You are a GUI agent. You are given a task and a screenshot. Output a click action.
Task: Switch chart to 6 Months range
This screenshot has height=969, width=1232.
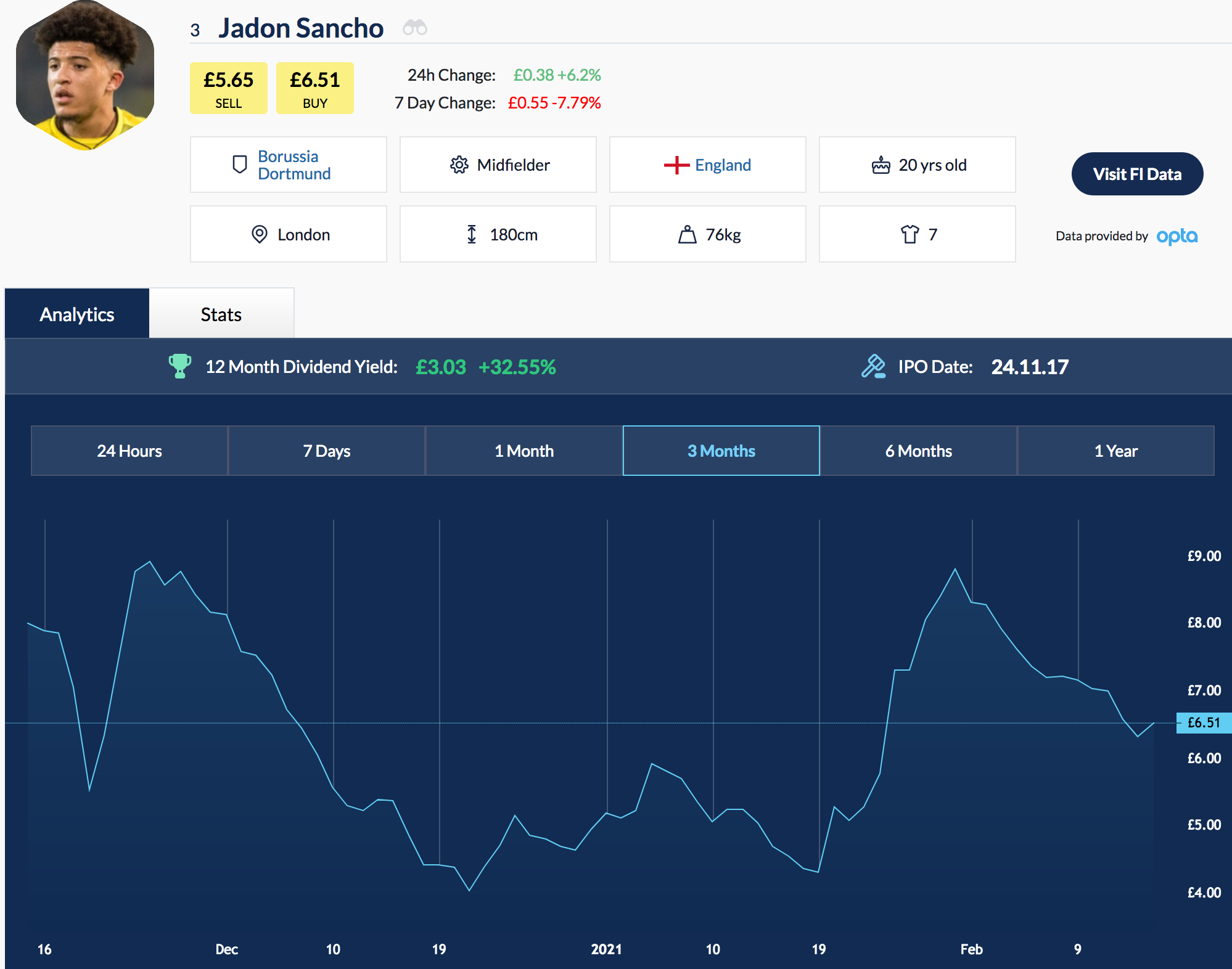(918, 451)
